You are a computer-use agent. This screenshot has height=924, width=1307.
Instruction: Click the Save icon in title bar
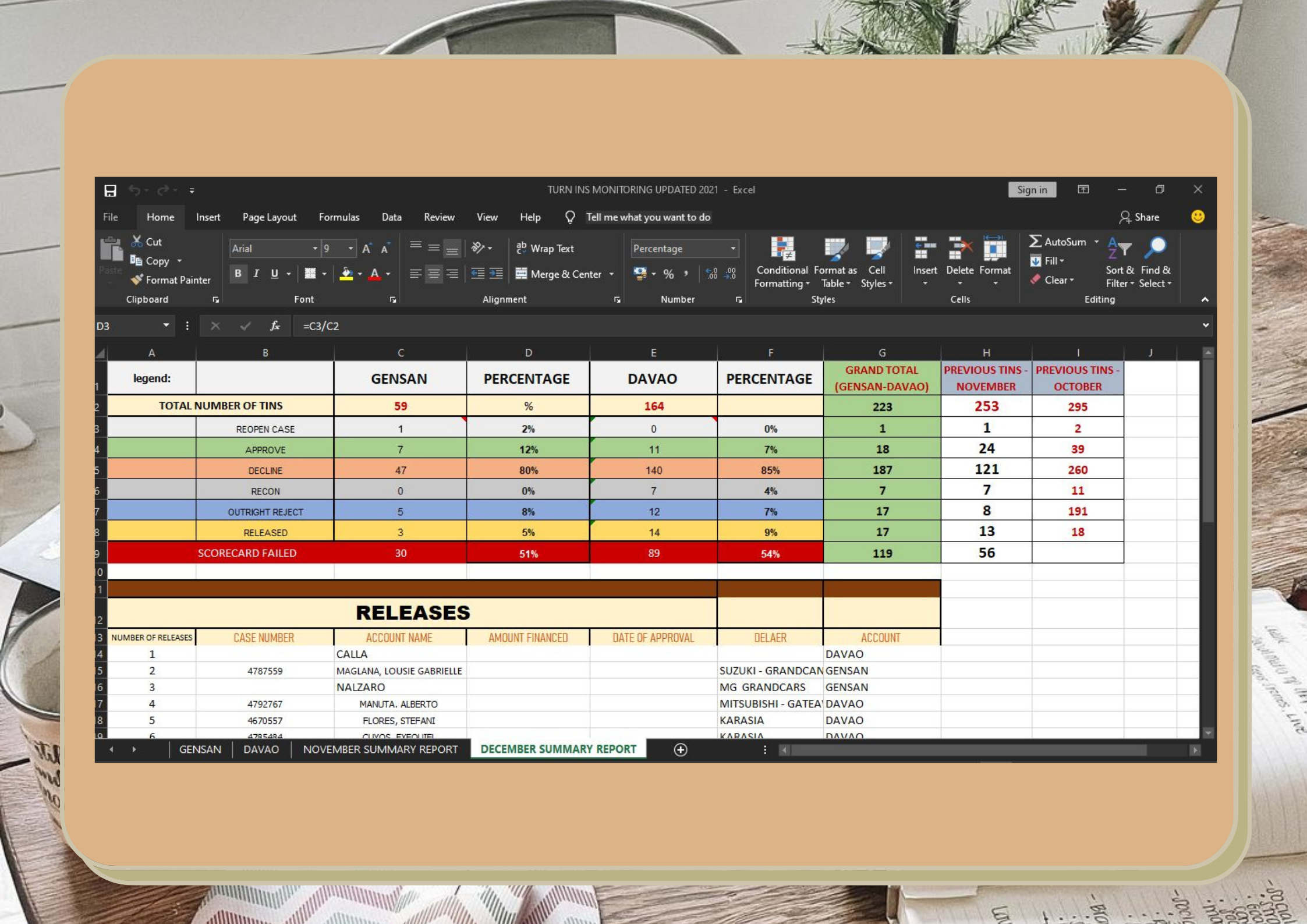[x=110, y=190]
